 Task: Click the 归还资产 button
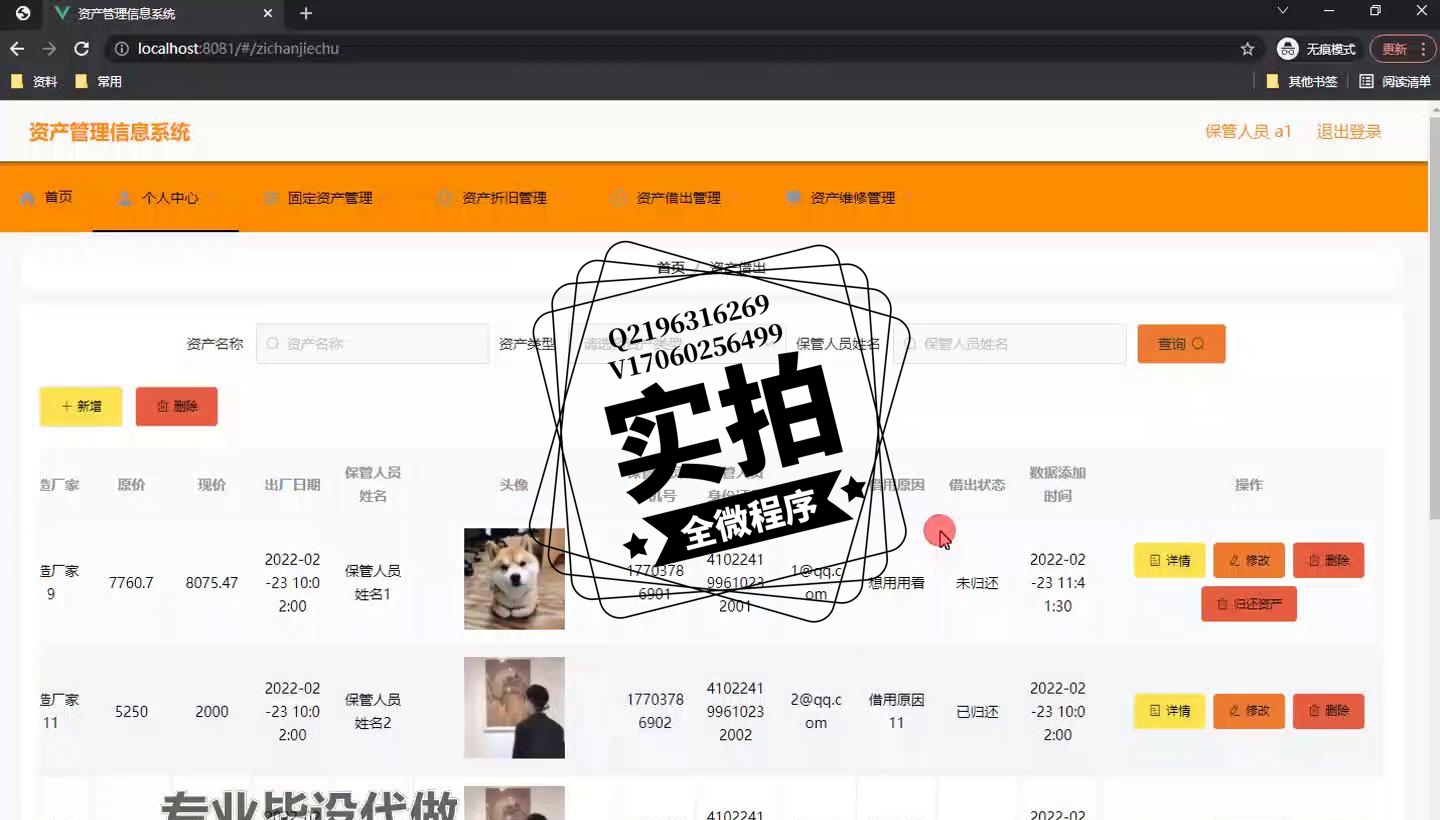pos(1249,604)
